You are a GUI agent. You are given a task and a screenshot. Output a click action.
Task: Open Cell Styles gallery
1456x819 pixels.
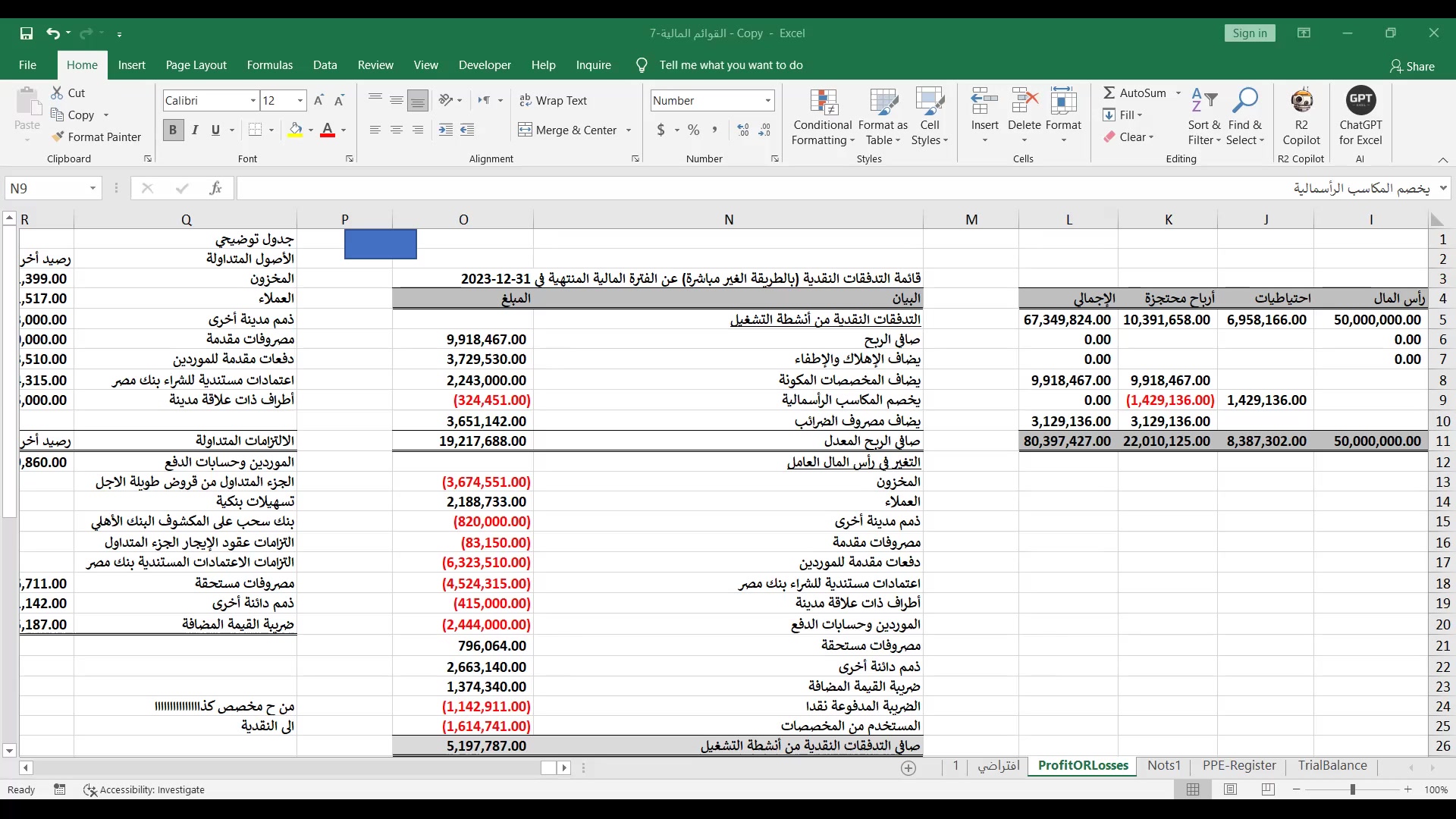[x=930, y=118]
